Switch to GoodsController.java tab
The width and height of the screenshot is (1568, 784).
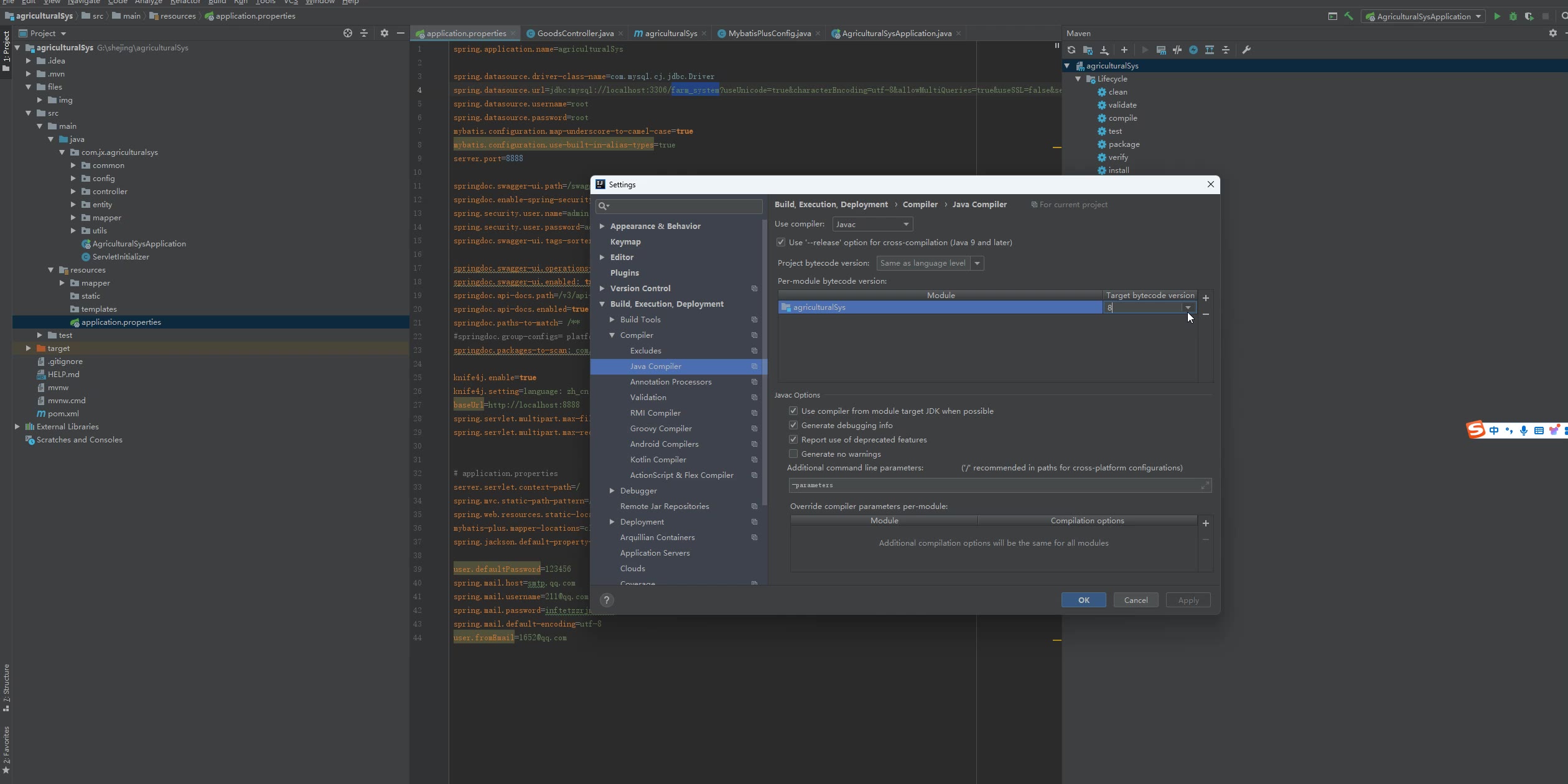click(574, 33)
